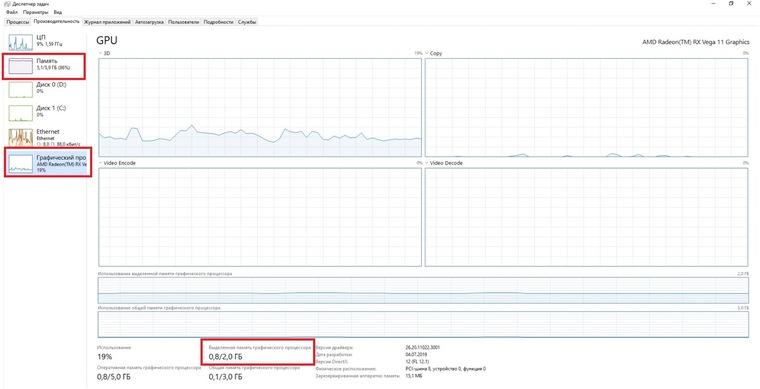760x389 pixels.
Task: Switch to the Процессы tab
Action: tap(18, 22)
